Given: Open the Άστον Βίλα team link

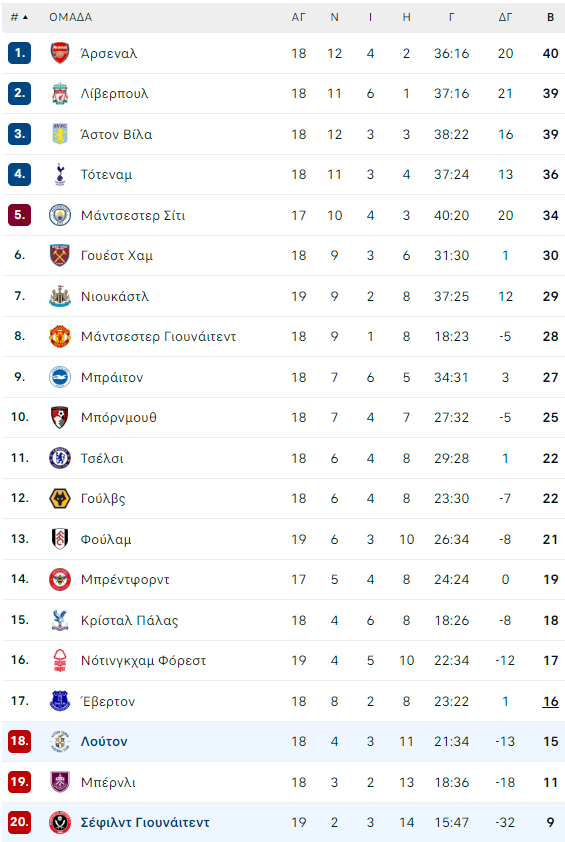Looking at the screenshot, I should click(x=117, y=134).
